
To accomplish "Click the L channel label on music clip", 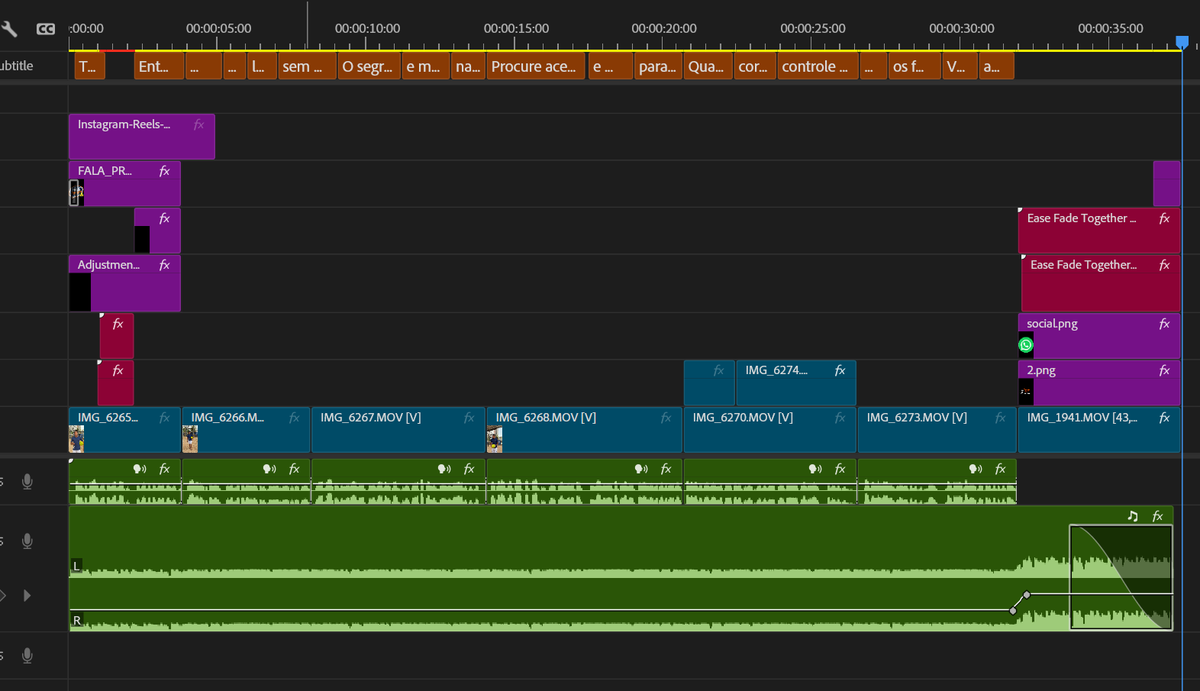I will click(76, 566).
